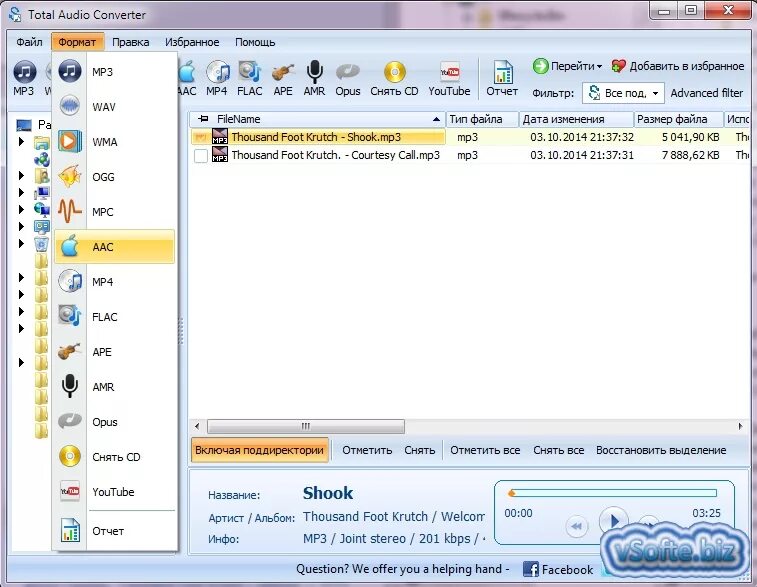Click the 7 888,62 KB file size cell
This screenshot has width=757, height=587.
pyautogui.click(x=690, y=155)
